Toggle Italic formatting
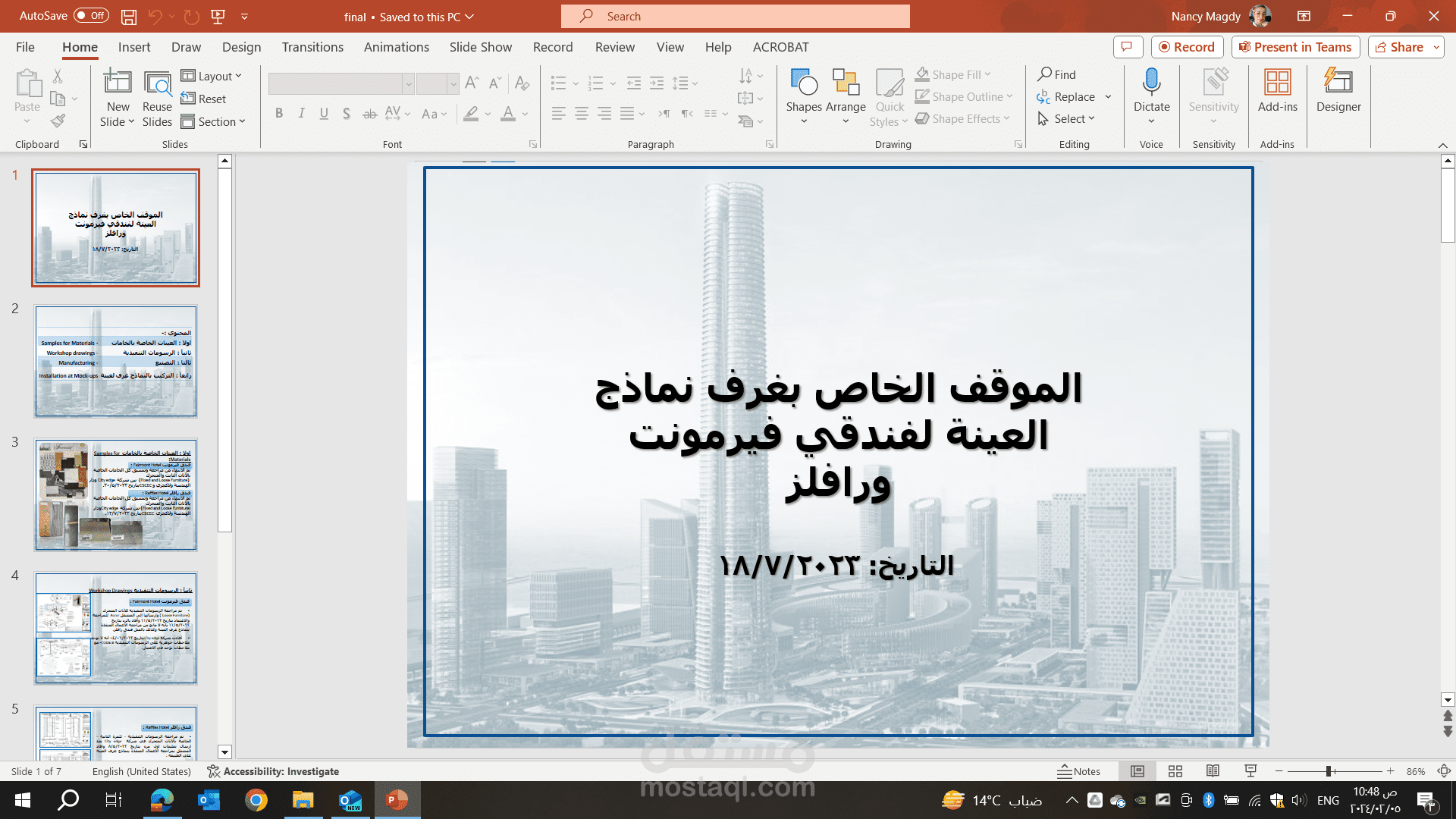The width and height of the screenshot is (1456, 819). pos(301,114)
